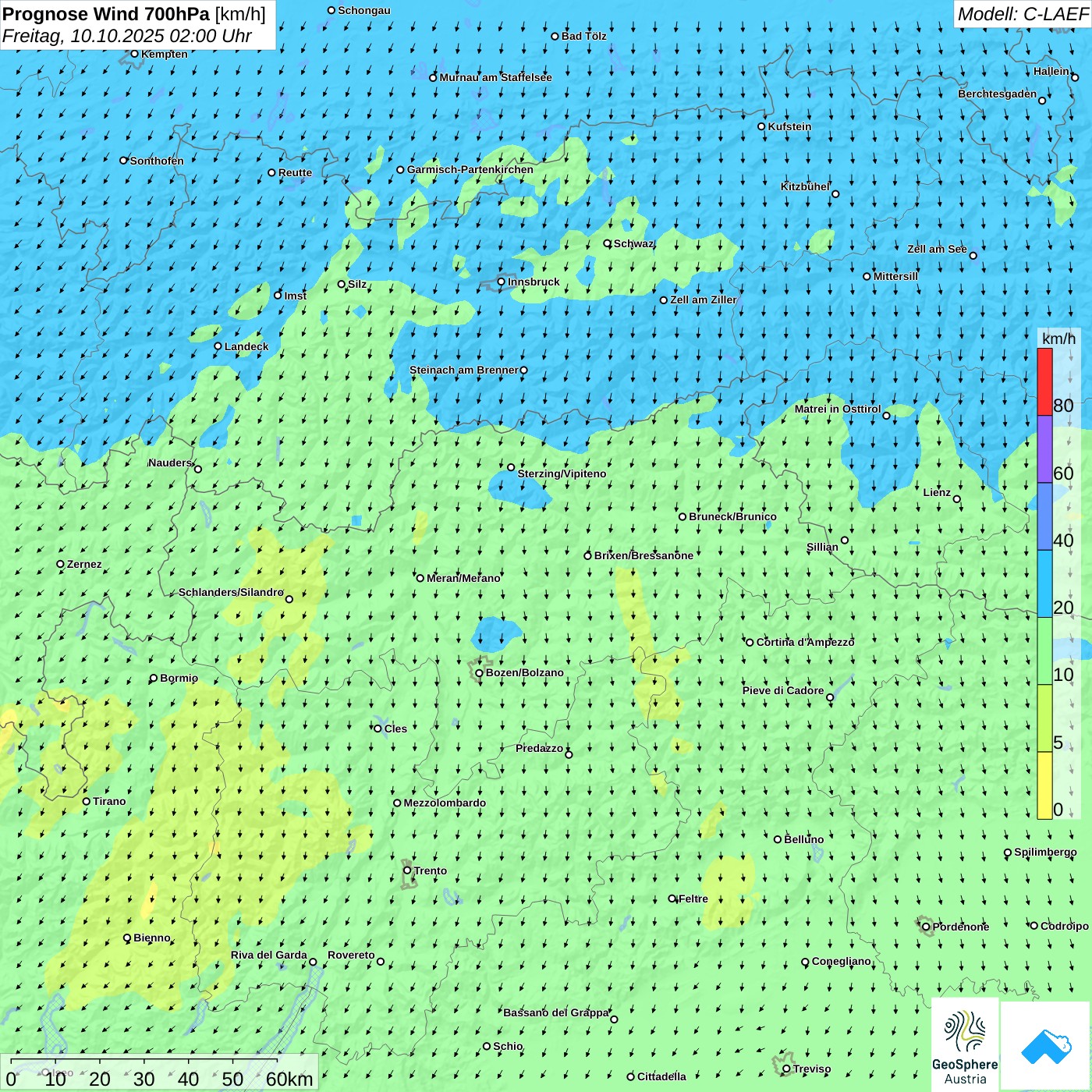Click the Cles city label
The image size is (1092, 1092).
coord(395,729)
